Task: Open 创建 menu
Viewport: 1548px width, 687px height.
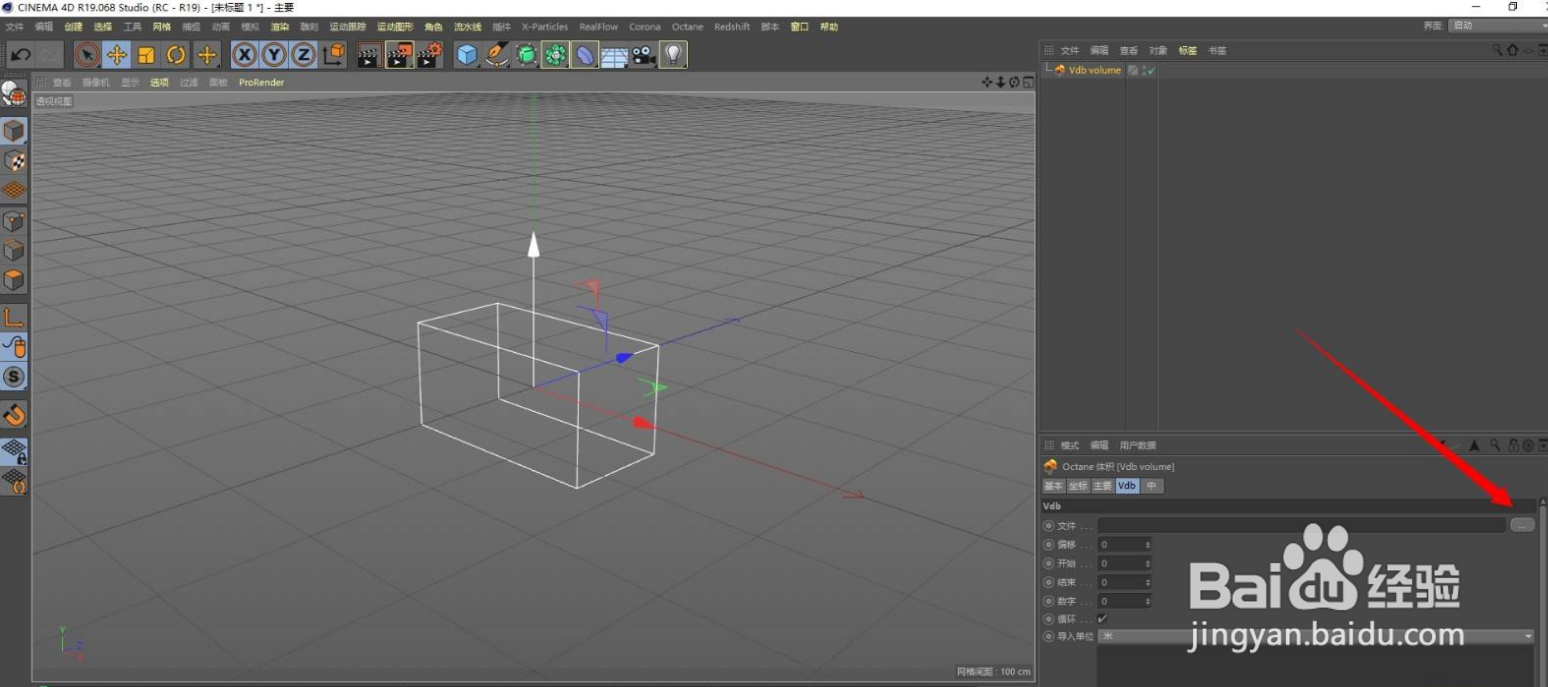Action: tap(74, 27)
